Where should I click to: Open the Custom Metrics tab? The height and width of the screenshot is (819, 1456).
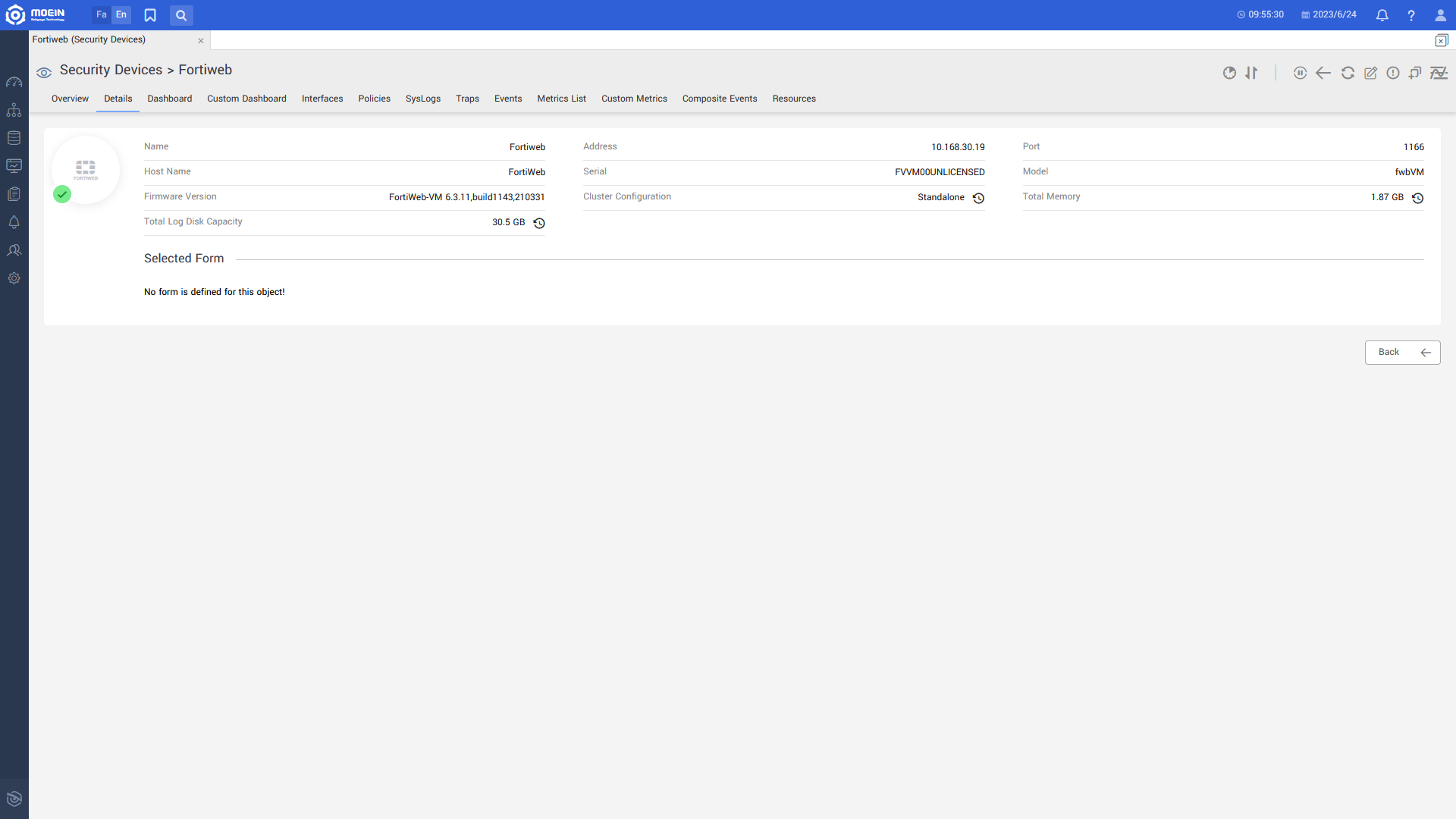click(634, 99)
